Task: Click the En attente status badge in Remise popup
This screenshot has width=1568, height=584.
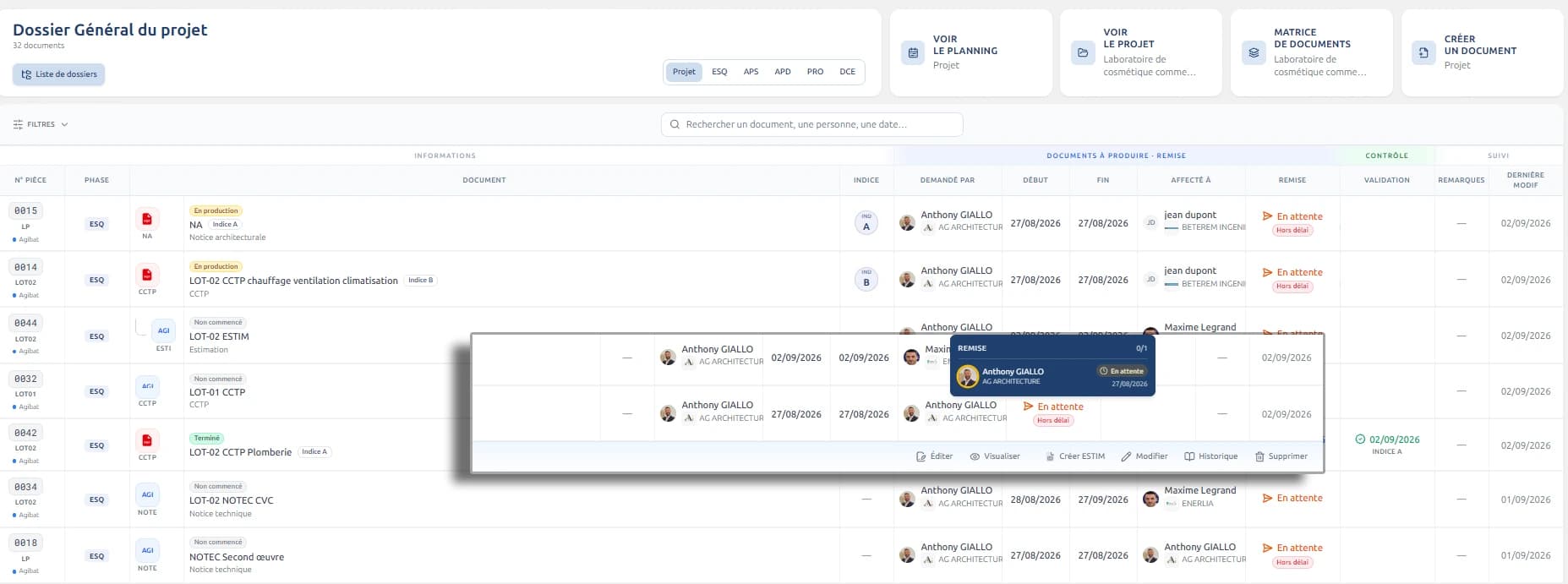Action: 1122,371
